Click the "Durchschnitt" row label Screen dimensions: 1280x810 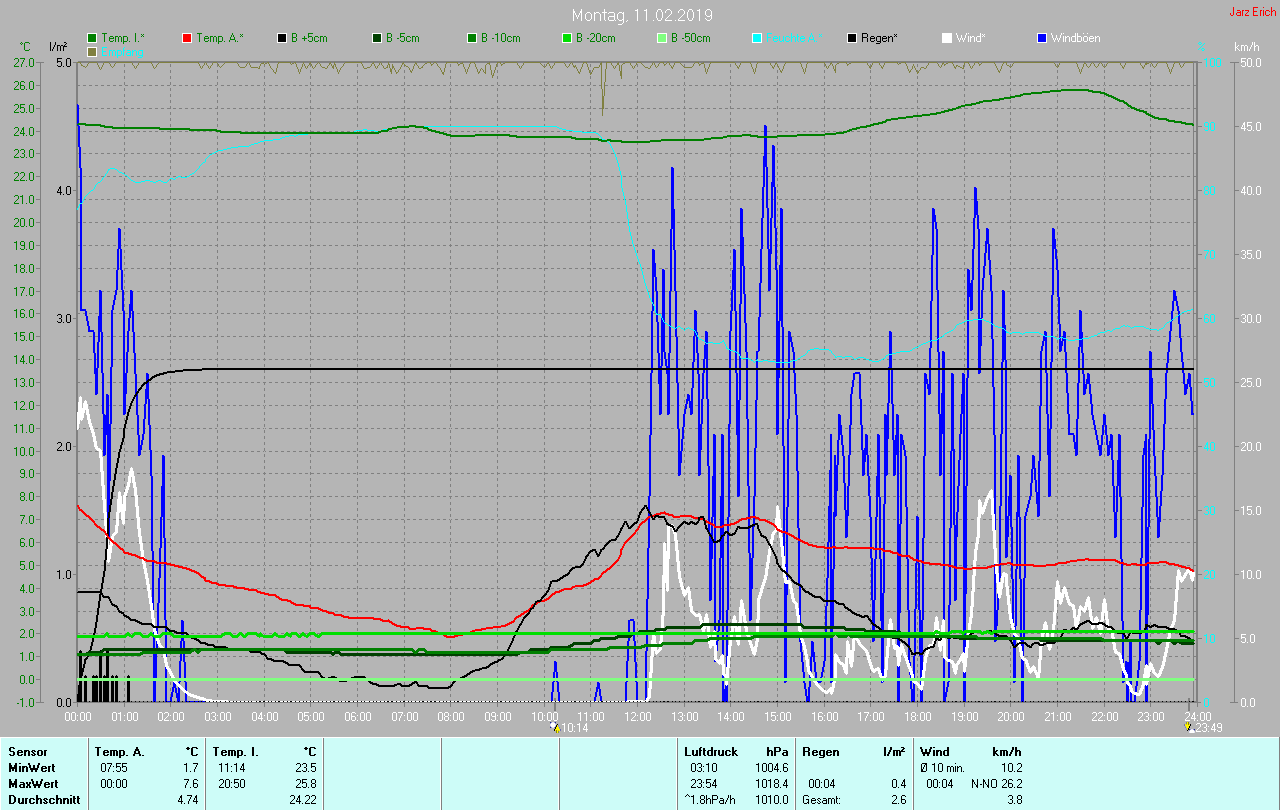[44, 800]
